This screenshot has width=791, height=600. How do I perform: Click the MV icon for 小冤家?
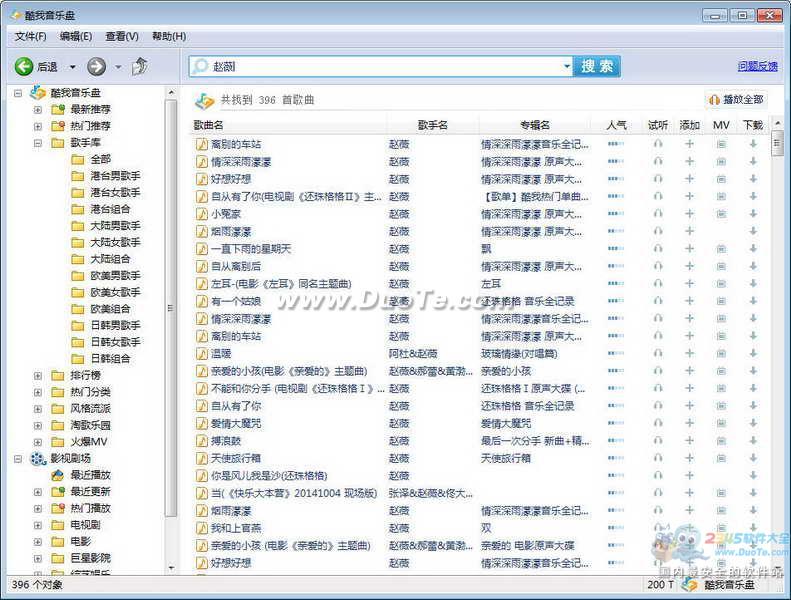click(x=721, y=214)
